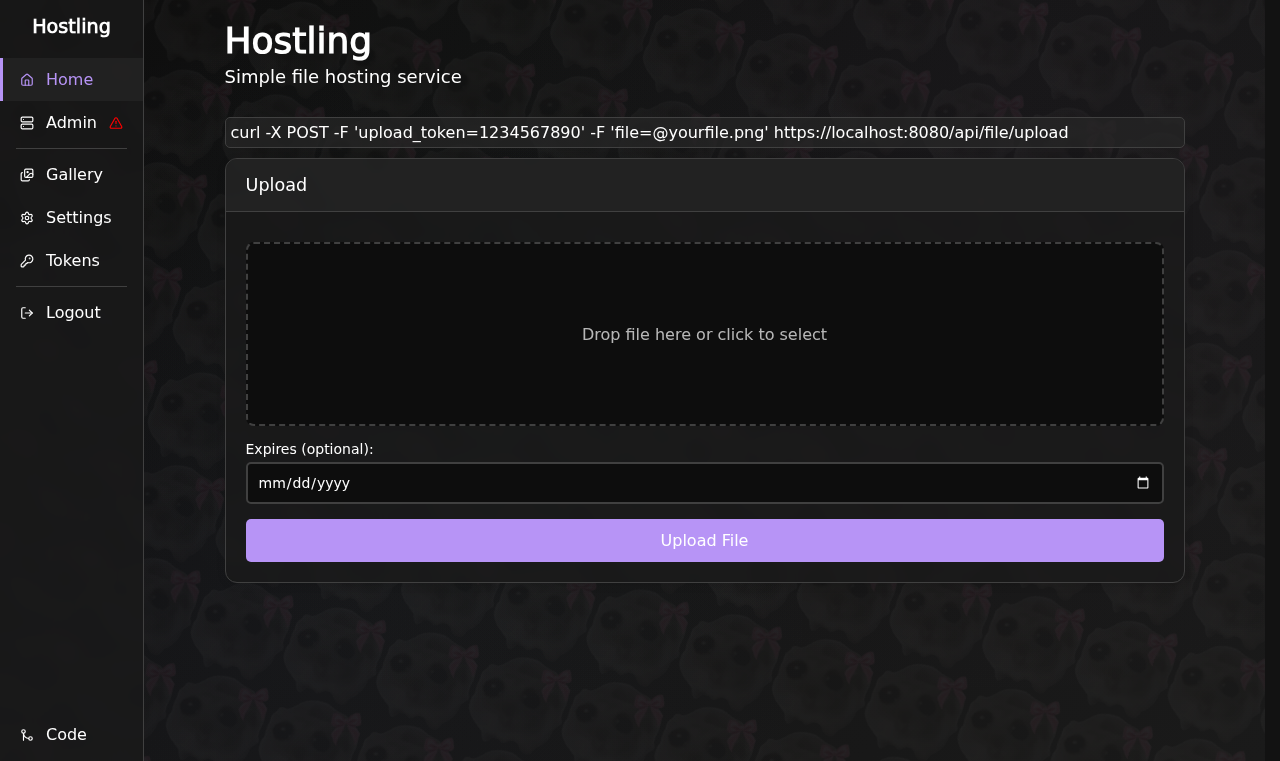Go to Tokens using its text label
The height and width of the screenshot is (761, 1280).
(73, 261)
